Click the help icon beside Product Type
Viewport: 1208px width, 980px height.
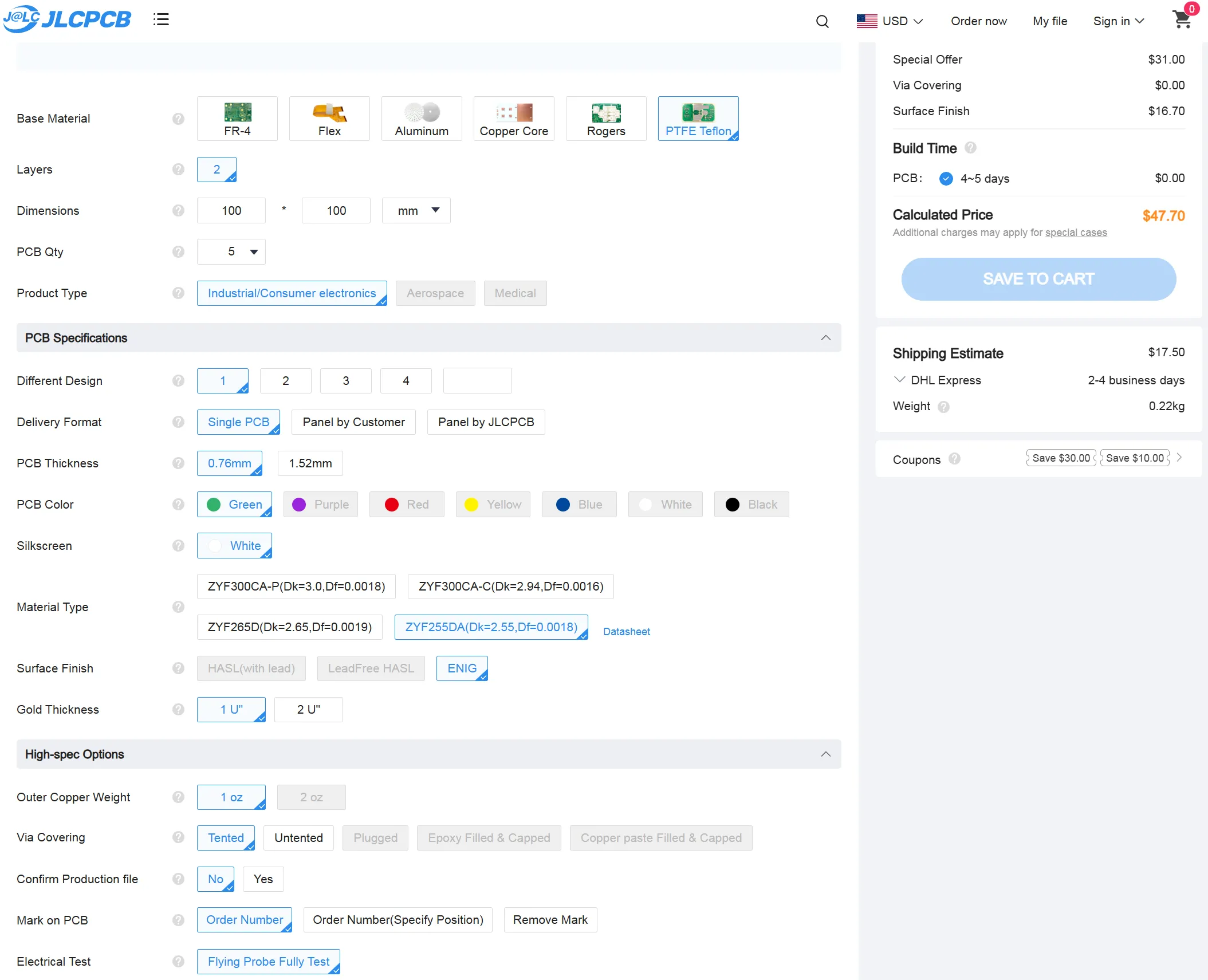pos(179,293)
